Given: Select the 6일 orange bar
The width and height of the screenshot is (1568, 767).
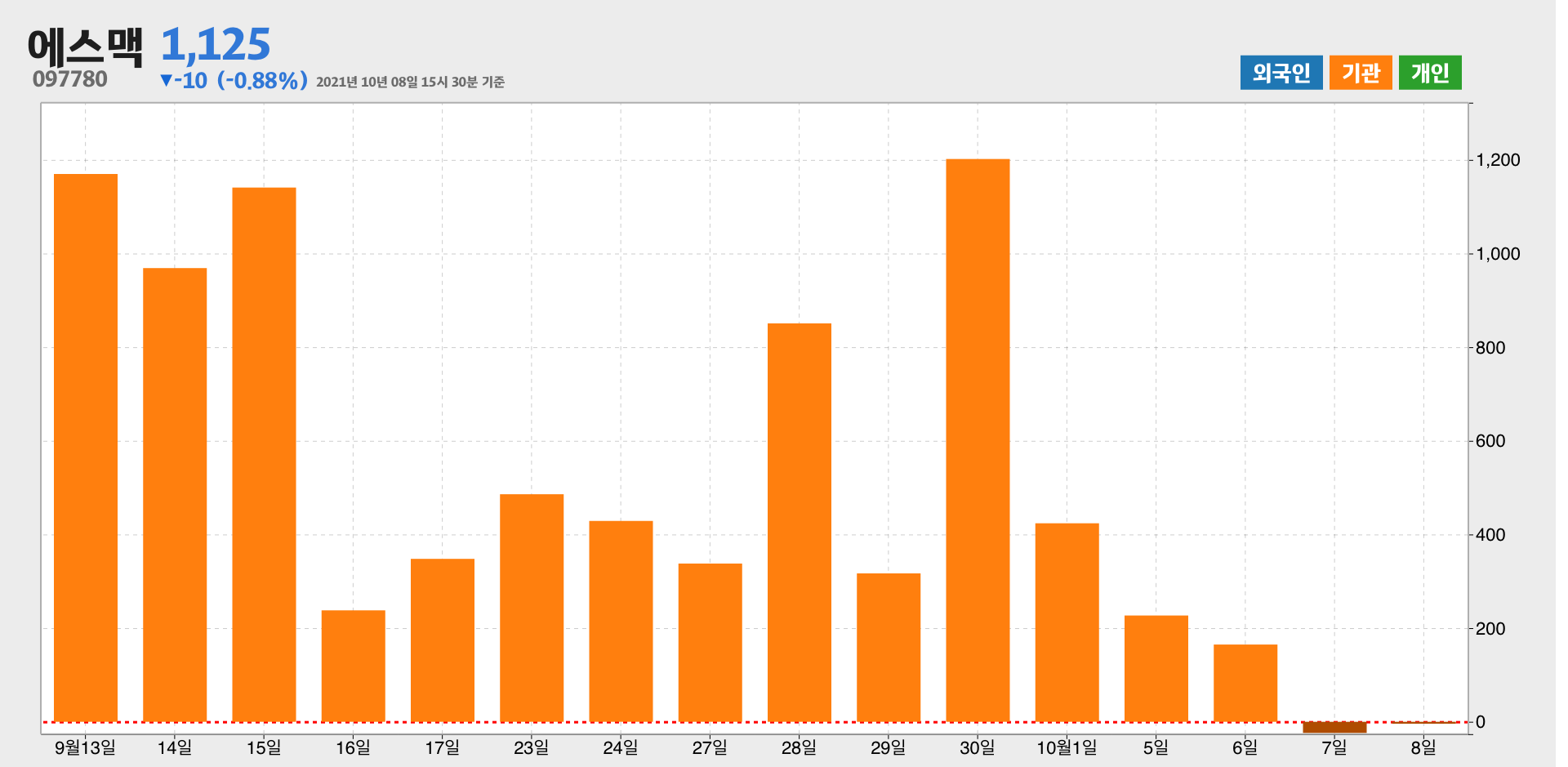Looking at the screenshot, I should click(x=1245, y=683).
